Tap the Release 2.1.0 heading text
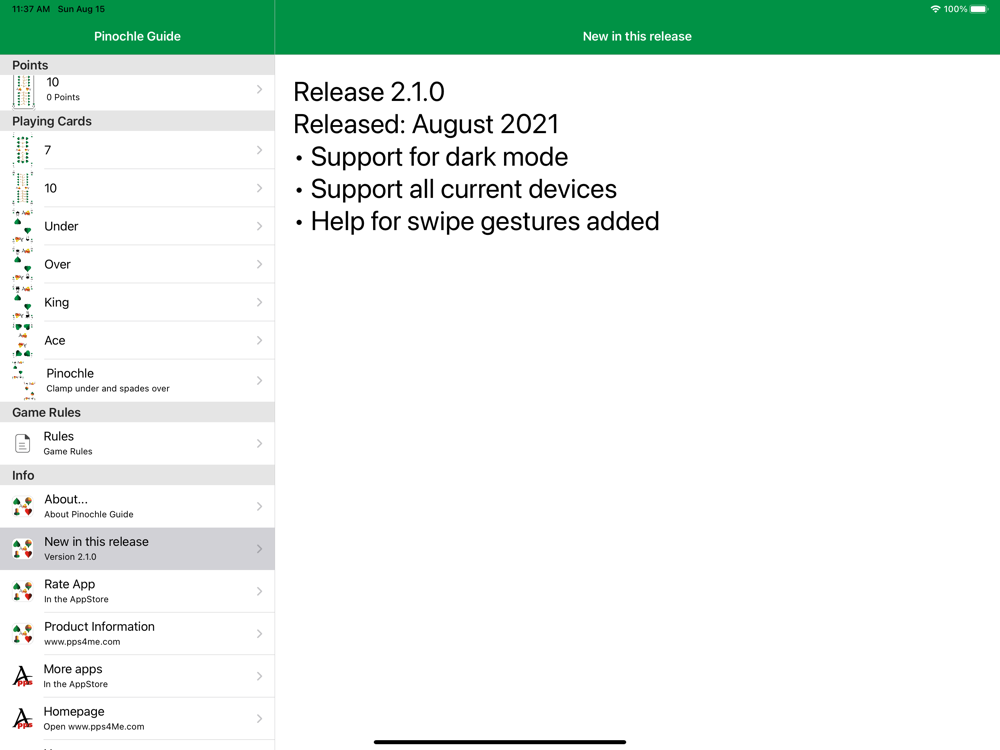 click(369, 92)
